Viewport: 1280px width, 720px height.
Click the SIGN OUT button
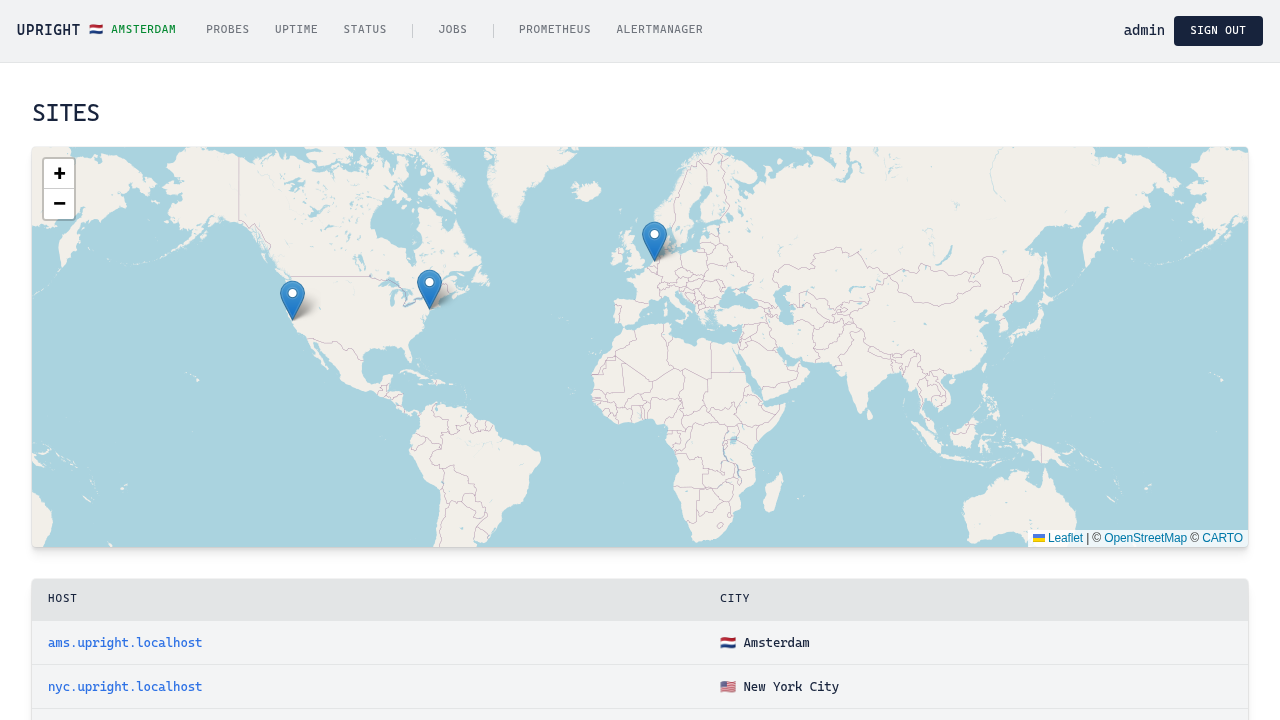(x=1218, y=30)
